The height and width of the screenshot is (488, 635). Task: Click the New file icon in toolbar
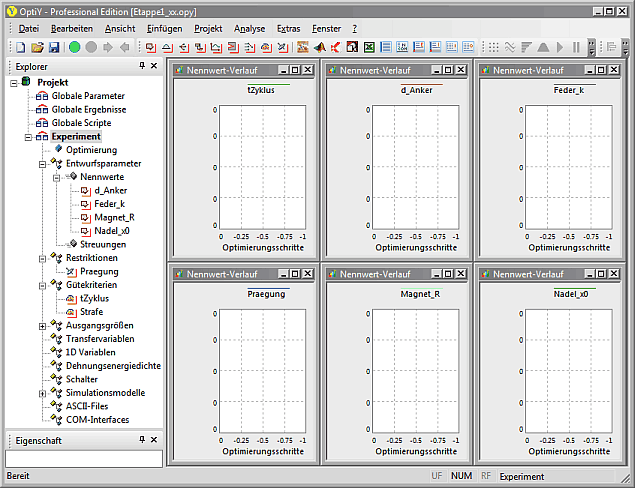click(x=23, y=47)
